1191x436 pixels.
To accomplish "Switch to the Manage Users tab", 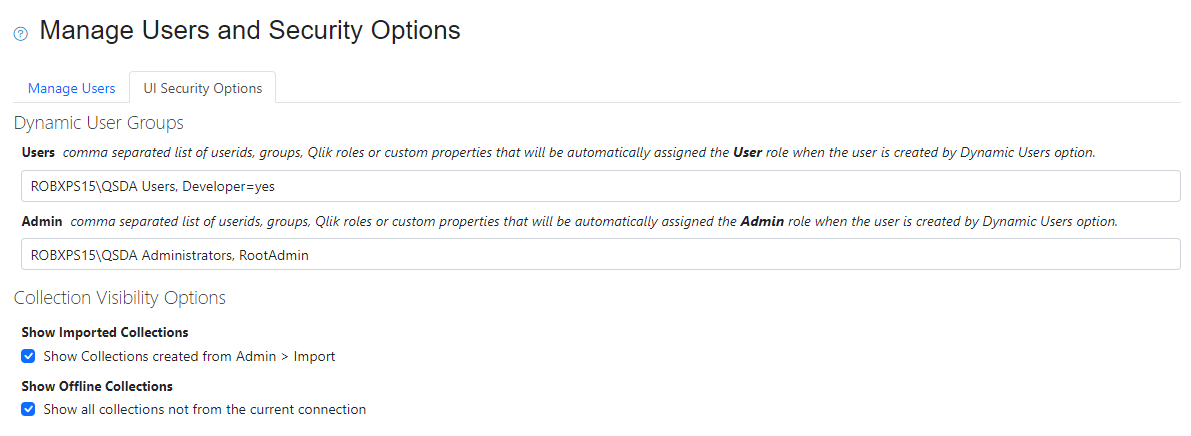I will (71, 88).
